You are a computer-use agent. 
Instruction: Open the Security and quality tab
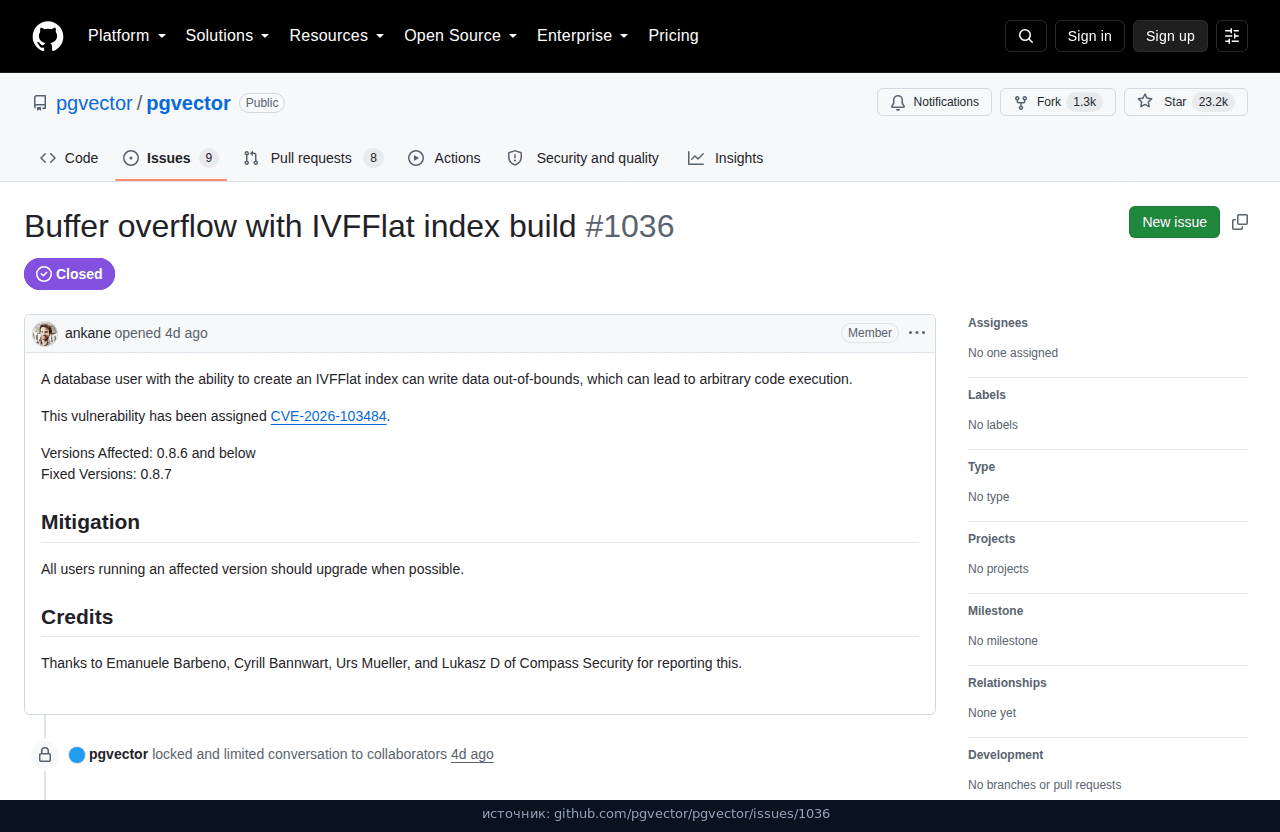(583, 158)
